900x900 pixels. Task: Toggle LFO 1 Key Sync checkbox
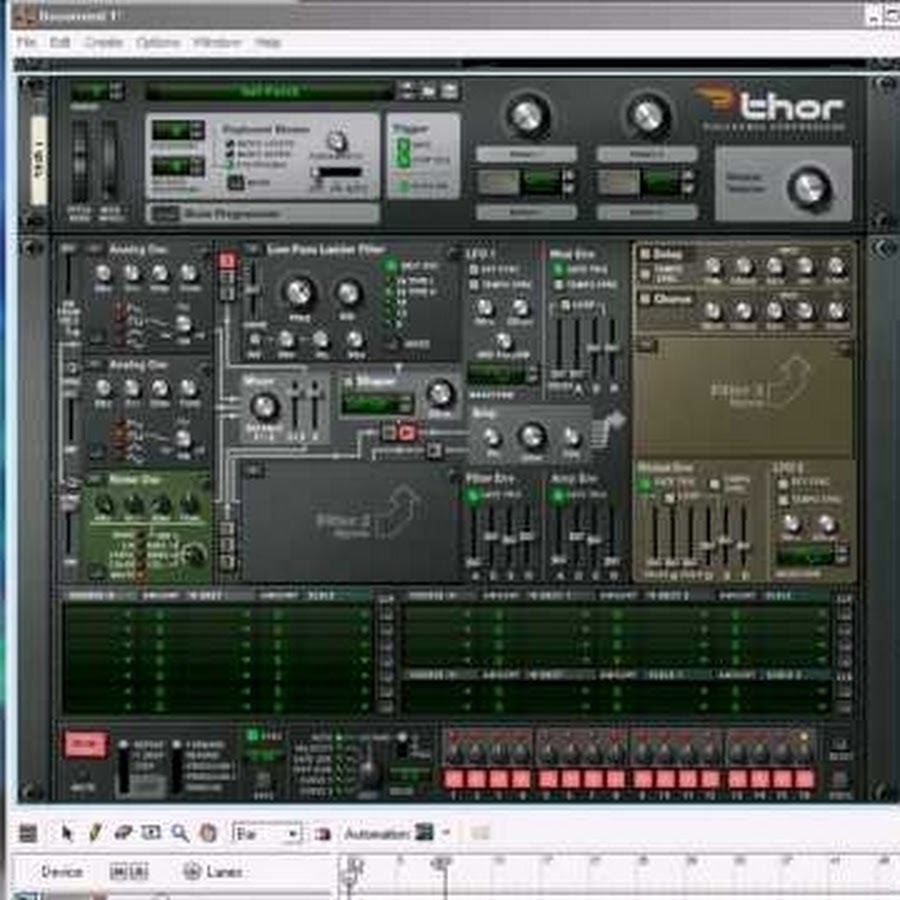474,270
